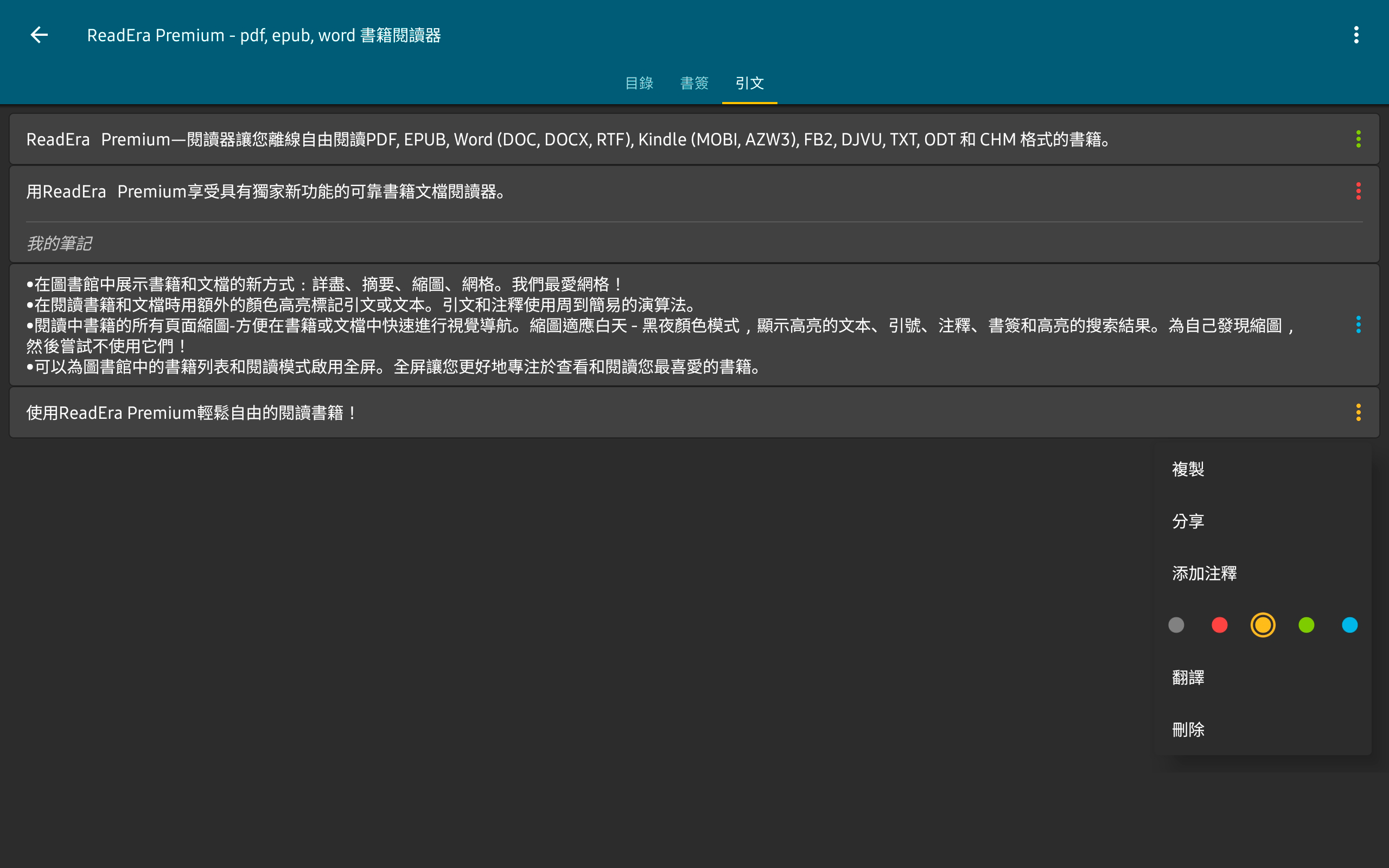The width and height of the screenshot is (1389, 868).
Task: Choose 刪除 from the context menu
Action: point(1263,729)
